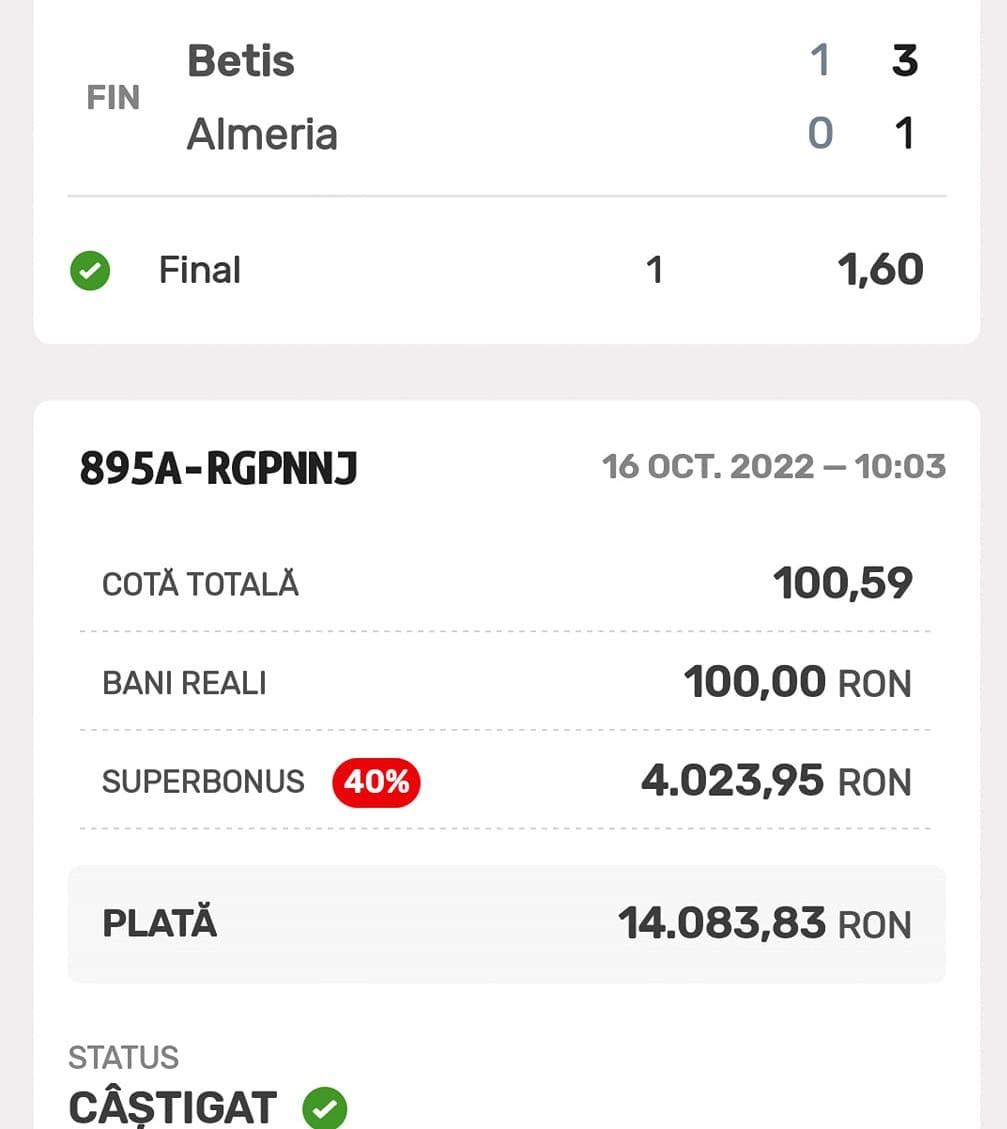Click the CÂȘTIGAT status text
This screenshot has width=1007, height=1129.
click(x=172, y=1108)
